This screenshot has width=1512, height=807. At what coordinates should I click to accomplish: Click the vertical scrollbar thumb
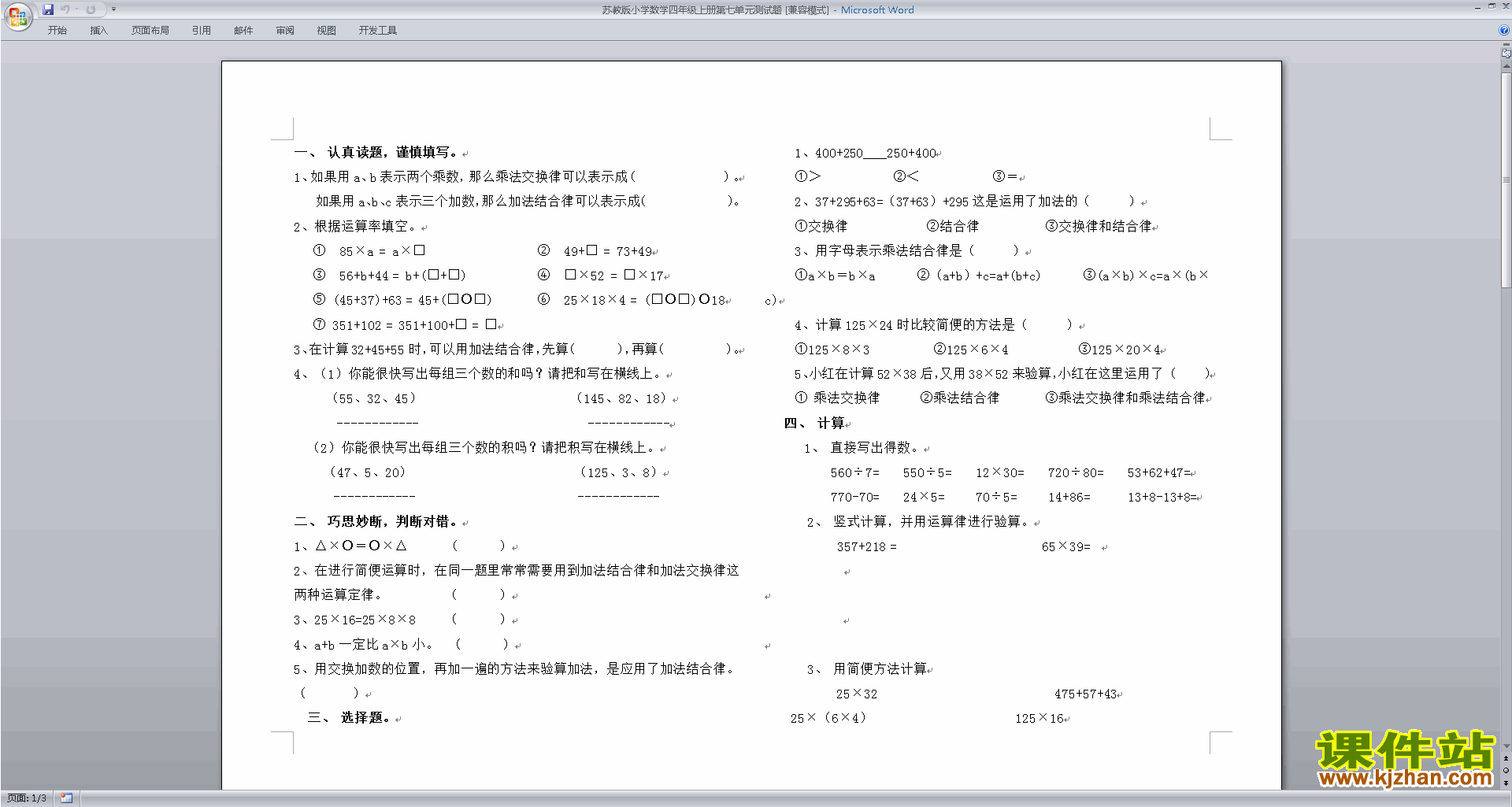(x=1506, y=180)
